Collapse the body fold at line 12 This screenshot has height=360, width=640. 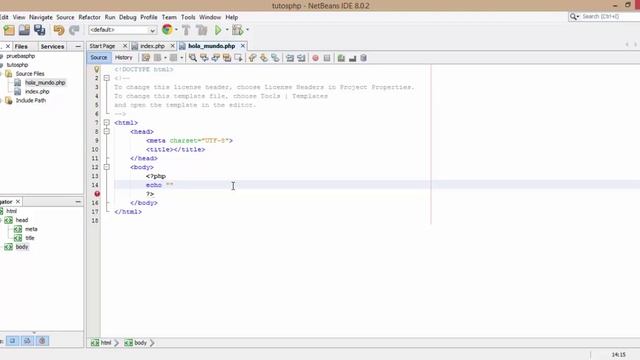pos(107,167)
